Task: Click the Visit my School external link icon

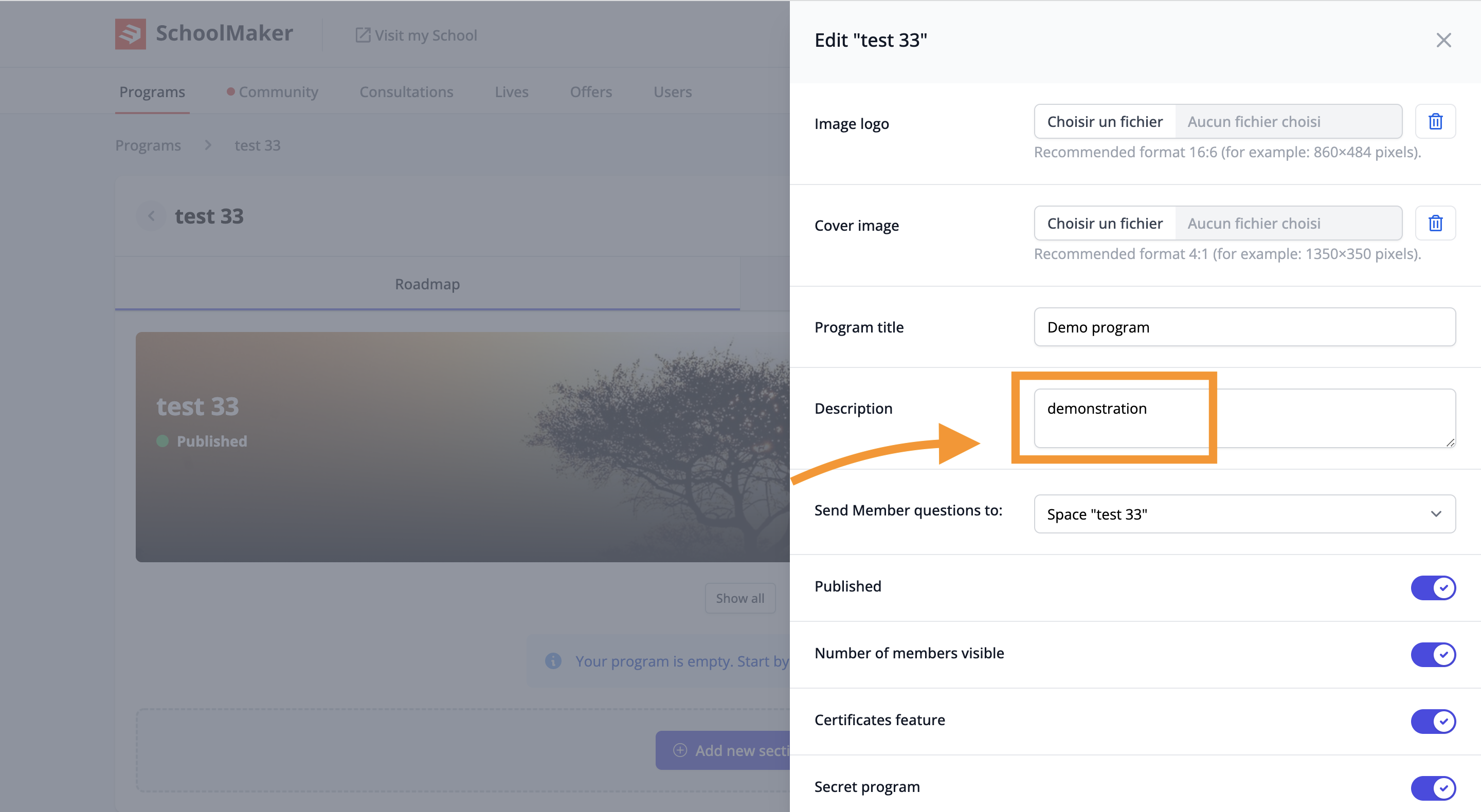Action: click(362, 35)
